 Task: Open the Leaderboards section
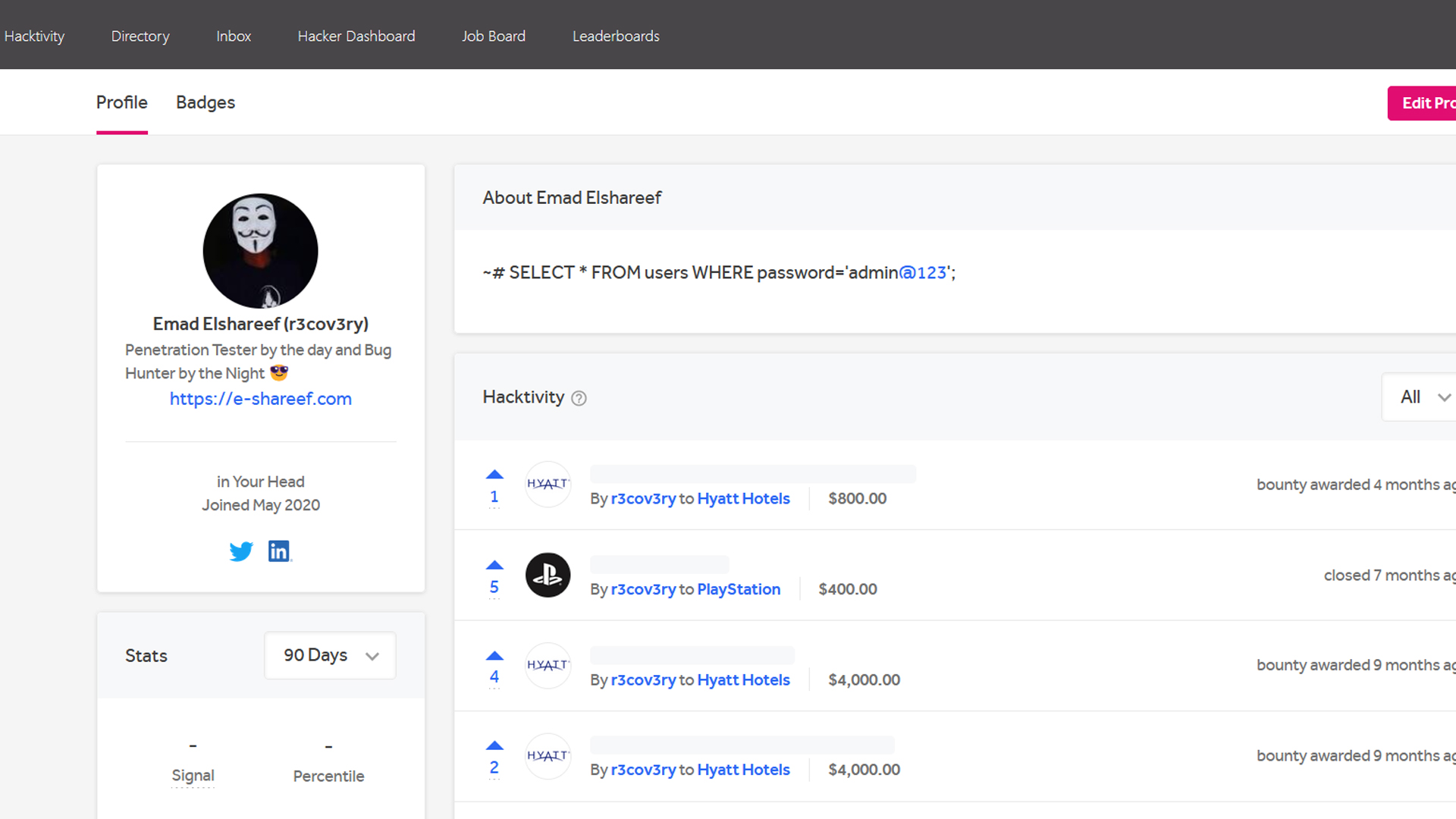tap(616, 36)
